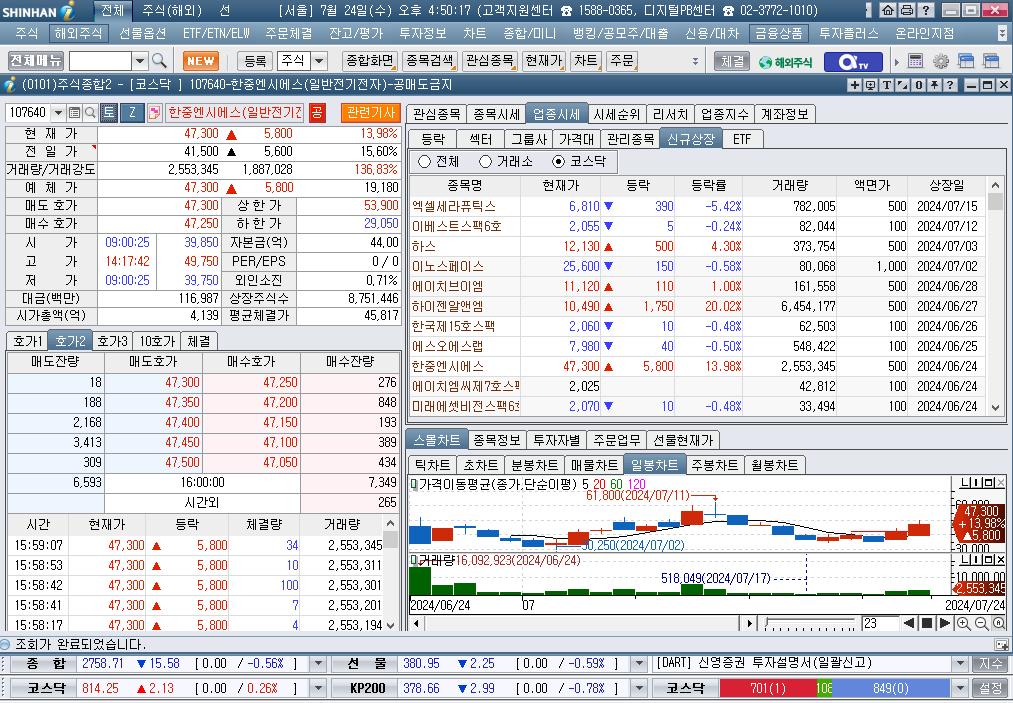Open the calculator icon in top toolbar
Image resolution: width=1013 pixels, height=703 pixels.
(x=915, y=61)
